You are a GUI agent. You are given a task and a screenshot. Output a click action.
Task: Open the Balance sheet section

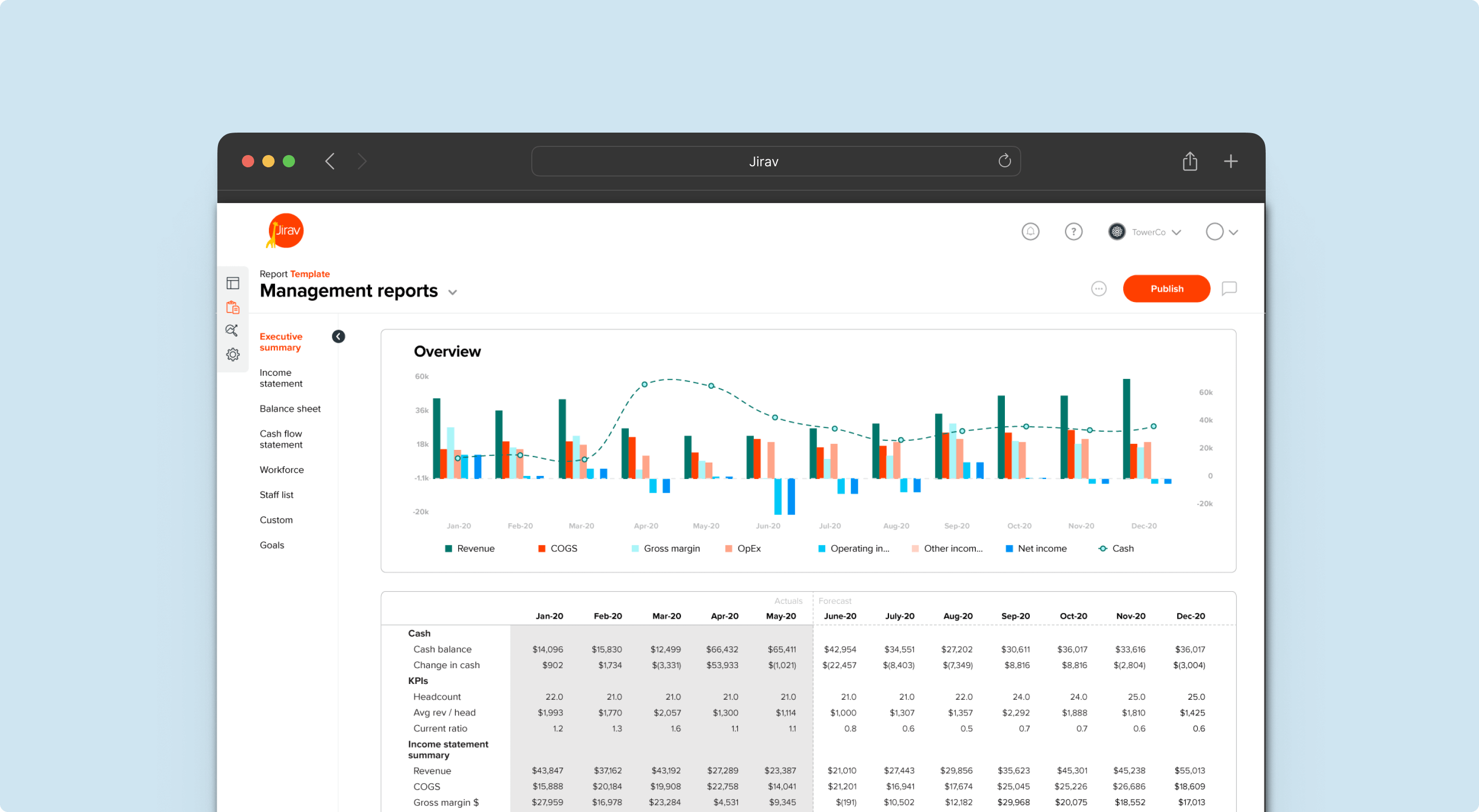pos(290,409)
